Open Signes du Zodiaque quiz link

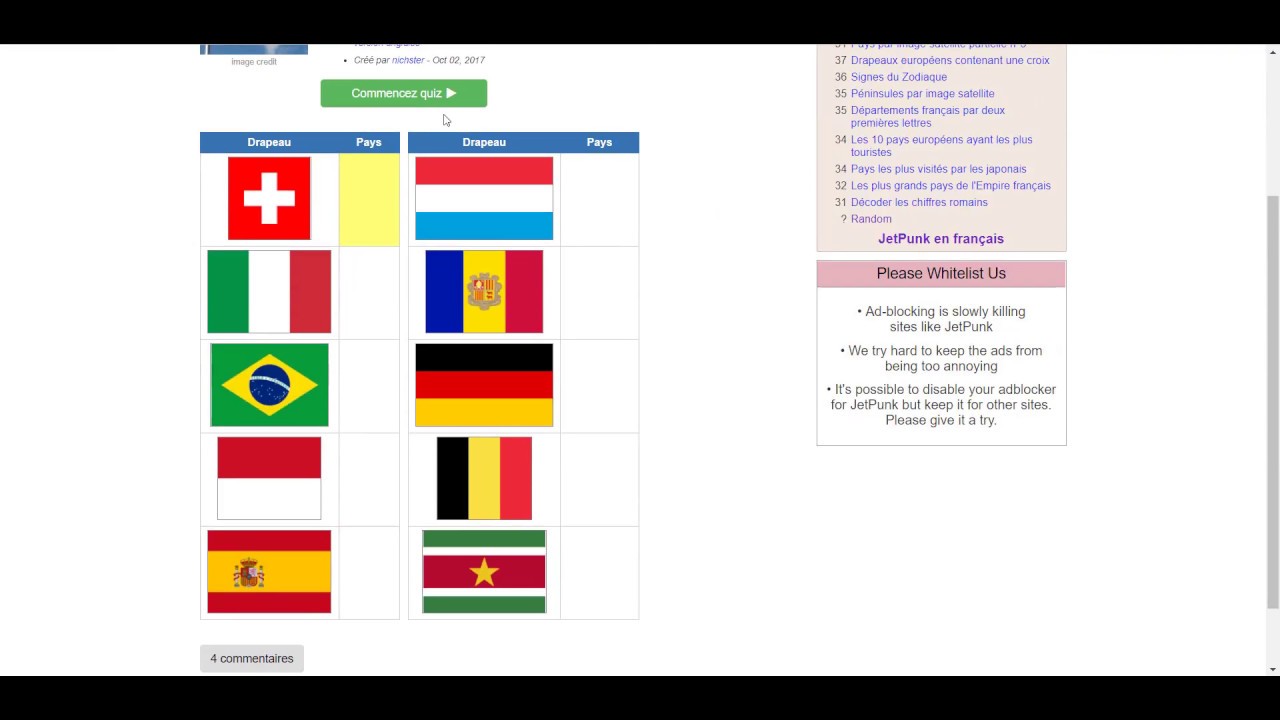coord(899,77)
